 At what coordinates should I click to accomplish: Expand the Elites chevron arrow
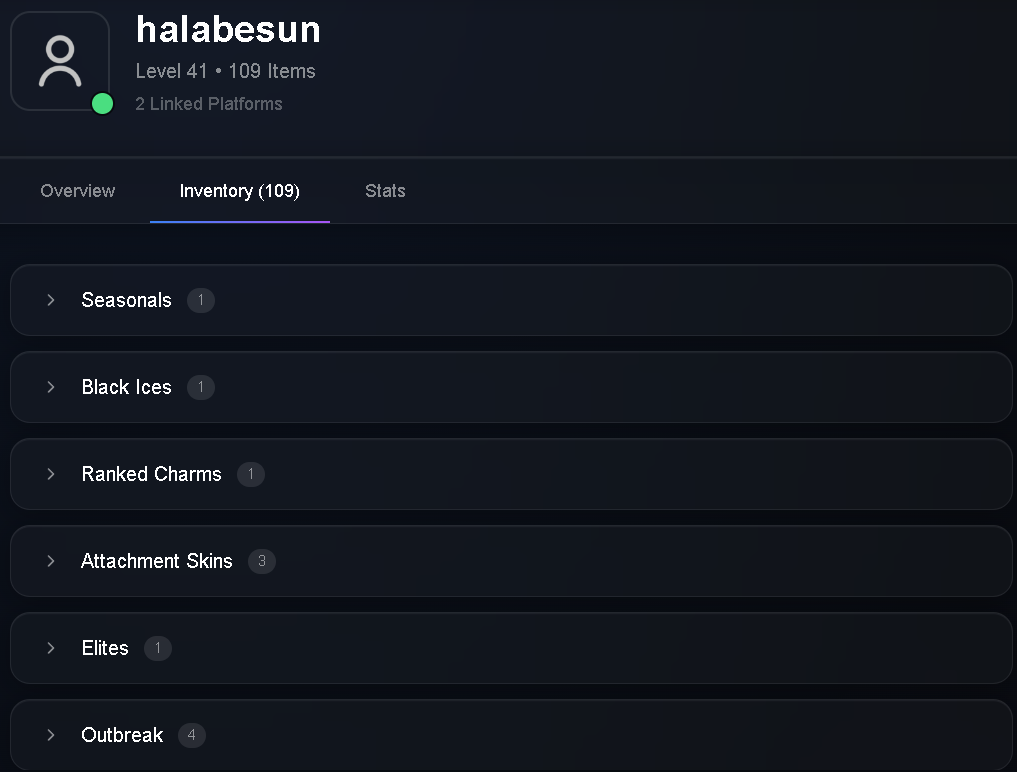pos(51,648)
